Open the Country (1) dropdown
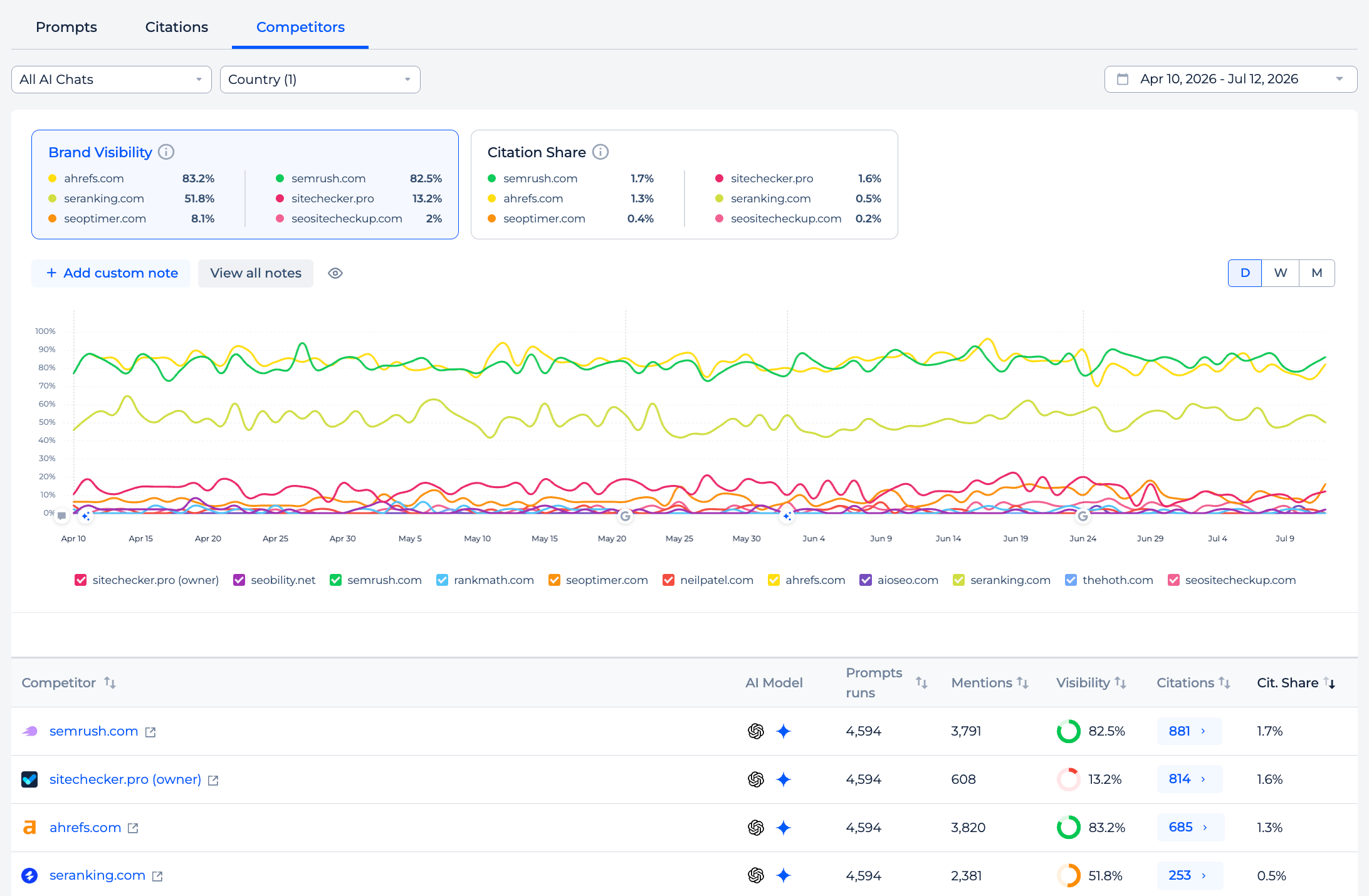This screenshot has height=896, width=1369. click(320, 80)
